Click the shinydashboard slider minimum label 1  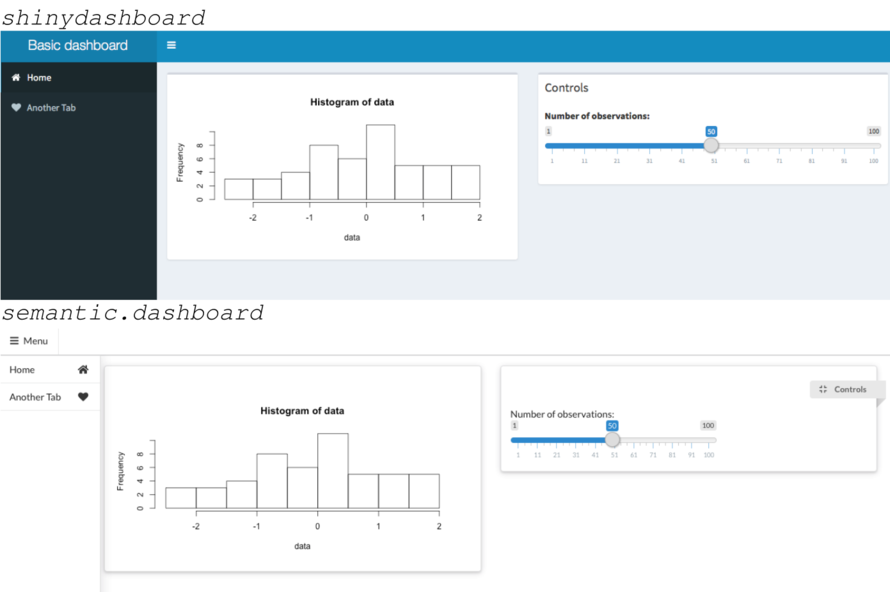(548, 131)
